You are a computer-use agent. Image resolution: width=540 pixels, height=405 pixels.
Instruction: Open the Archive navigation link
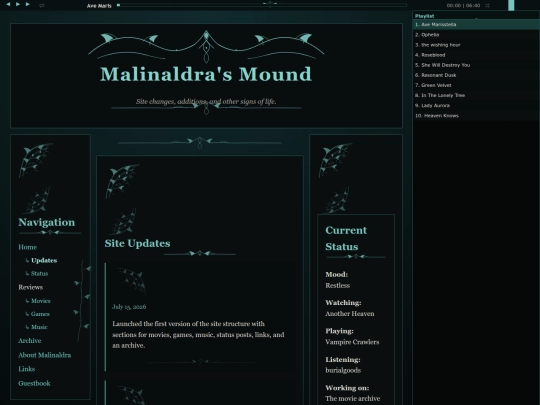point(30,341)
